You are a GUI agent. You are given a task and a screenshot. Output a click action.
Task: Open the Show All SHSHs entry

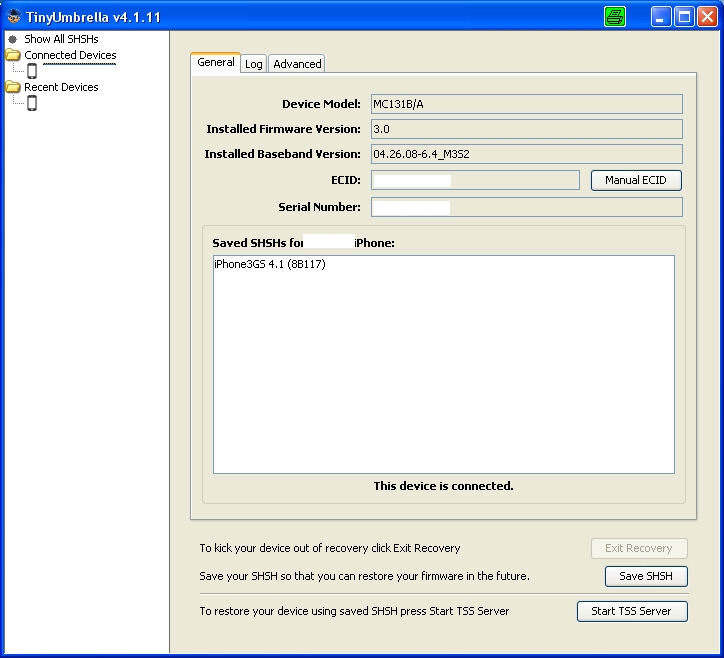pyautogui.click(x=61, y=39)
